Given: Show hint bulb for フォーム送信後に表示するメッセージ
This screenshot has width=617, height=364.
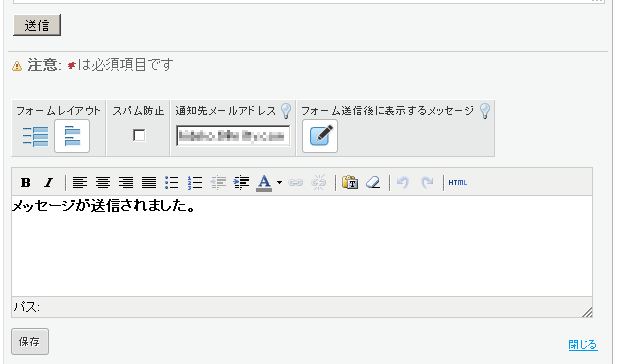Looking at the screenshot, I should pos(485,111).
